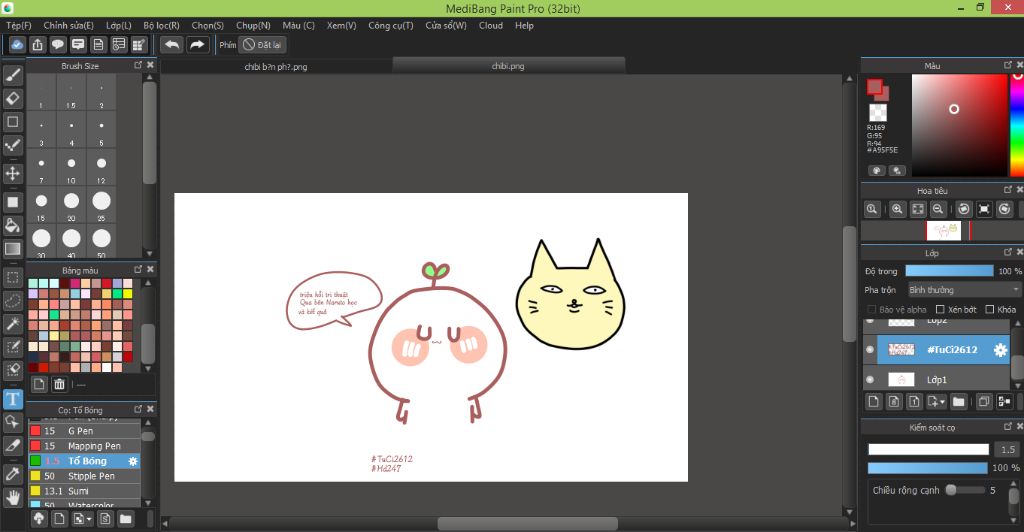This screenshot has width=1024, height=532.
Task: Select the Text tool
Action: [x=12, y=399]
